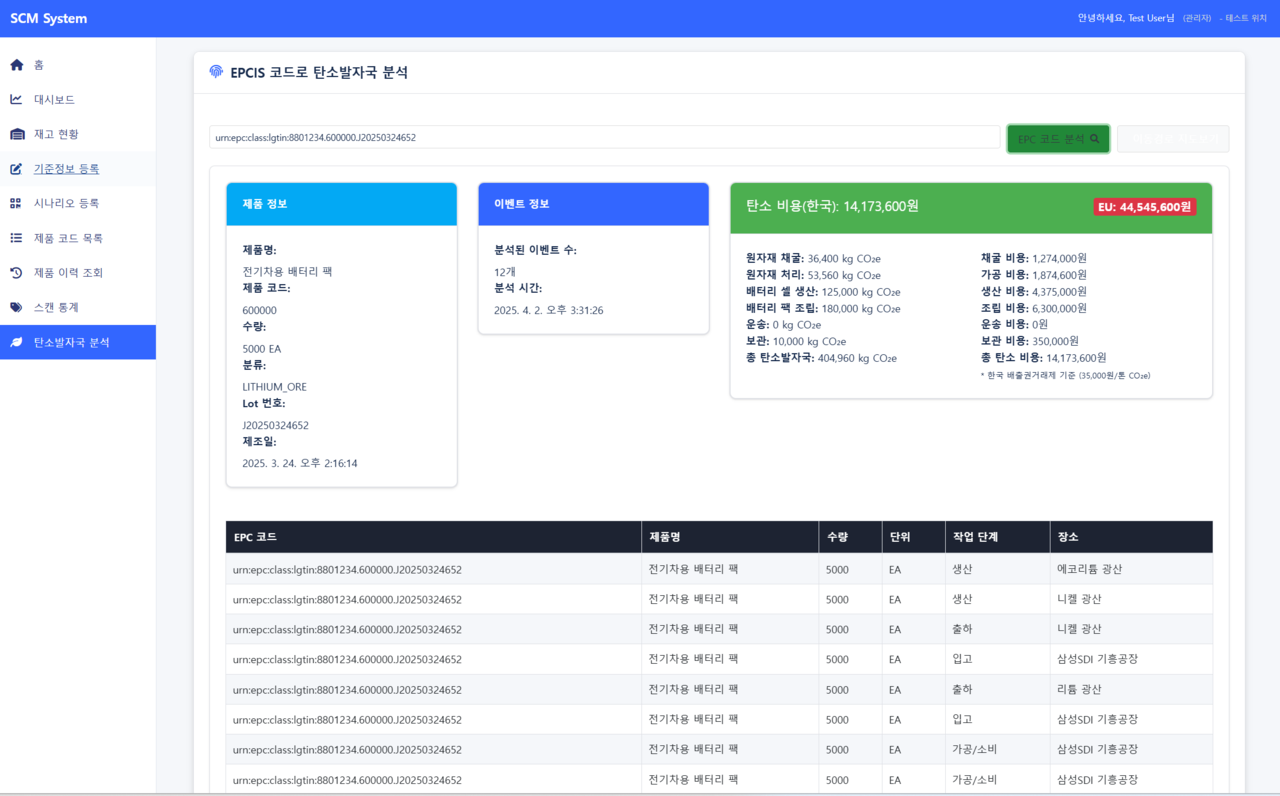
Task: Click the 기준정보 등록 edit pencil icon
Action: coord(16,169)
